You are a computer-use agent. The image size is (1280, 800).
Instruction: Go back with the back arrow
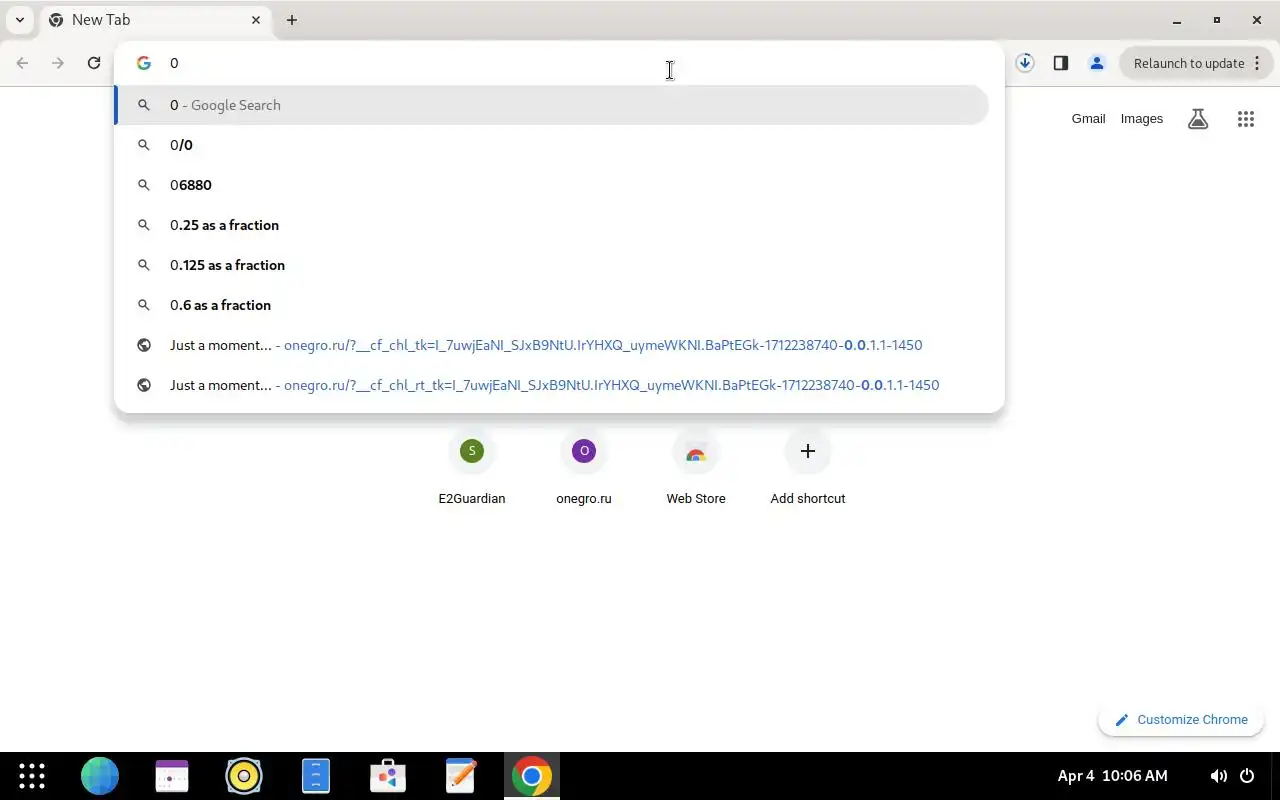pos(22,63)
